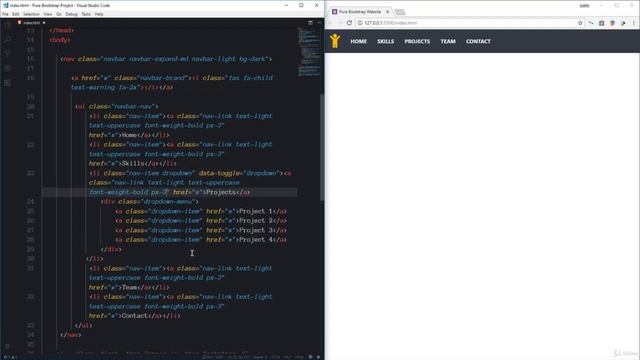Click the 'Skills' text in the code

(133, 163)
